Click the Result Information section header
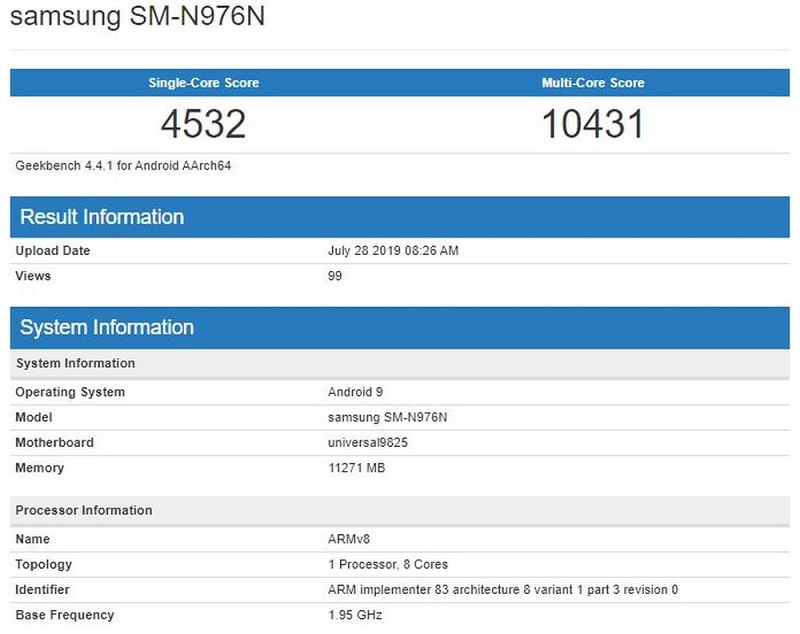Viewport: 800px width, 634px height. [x=104, y=216]
